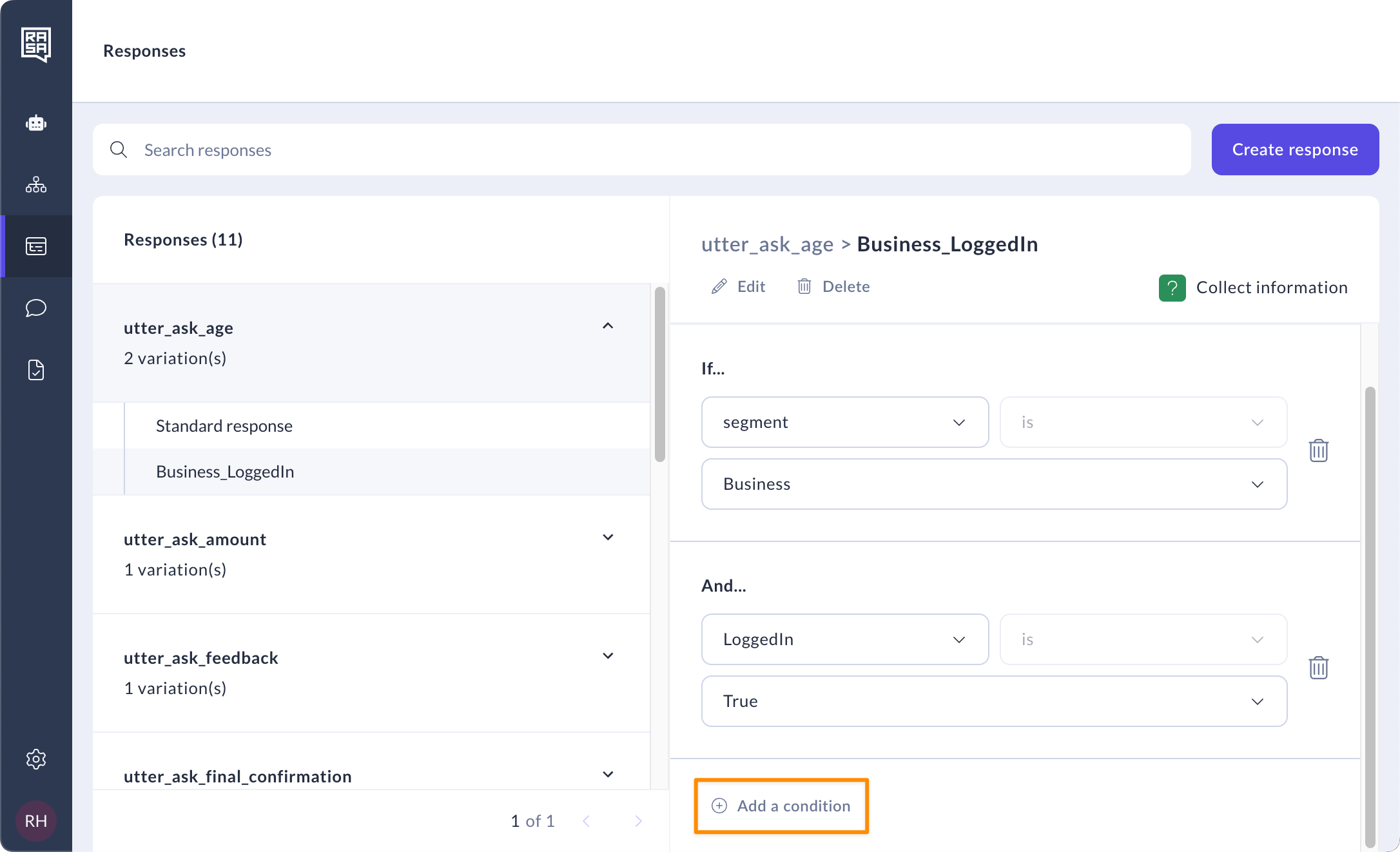
Task: Open the RH user avatar menu
Action: click(x=36, y=821)
